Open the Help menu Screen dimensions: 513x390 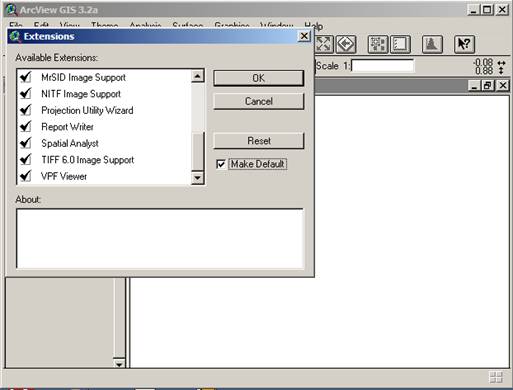313,26
